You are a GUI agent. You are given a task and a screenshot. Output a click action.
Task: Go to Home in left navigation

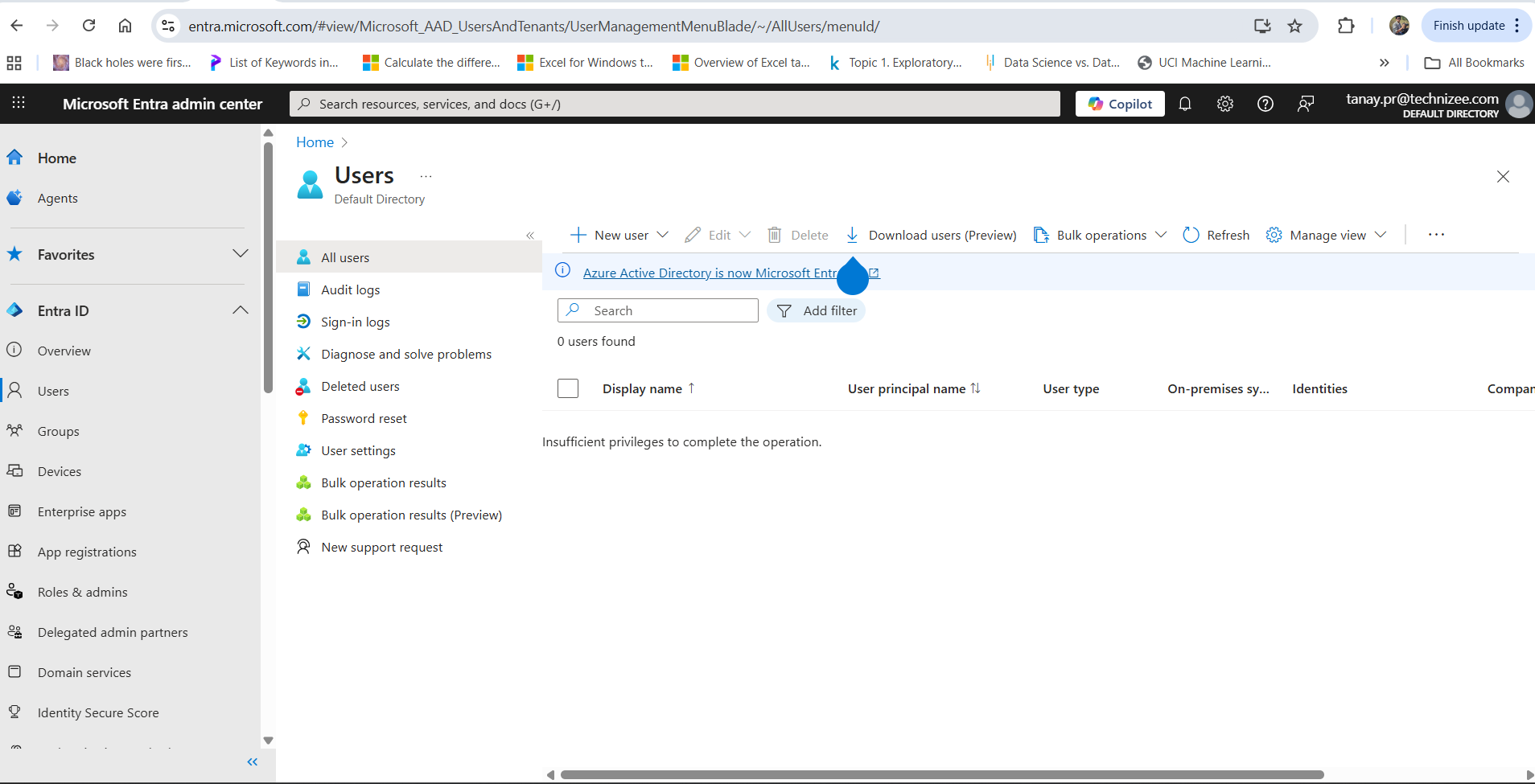pyautogui.click(x=57, y=158)
